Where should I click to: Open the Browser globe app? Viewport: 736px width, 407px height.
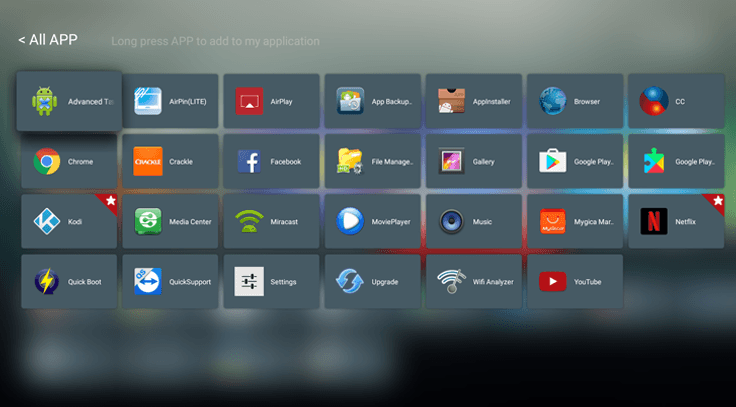coord(575,101)
